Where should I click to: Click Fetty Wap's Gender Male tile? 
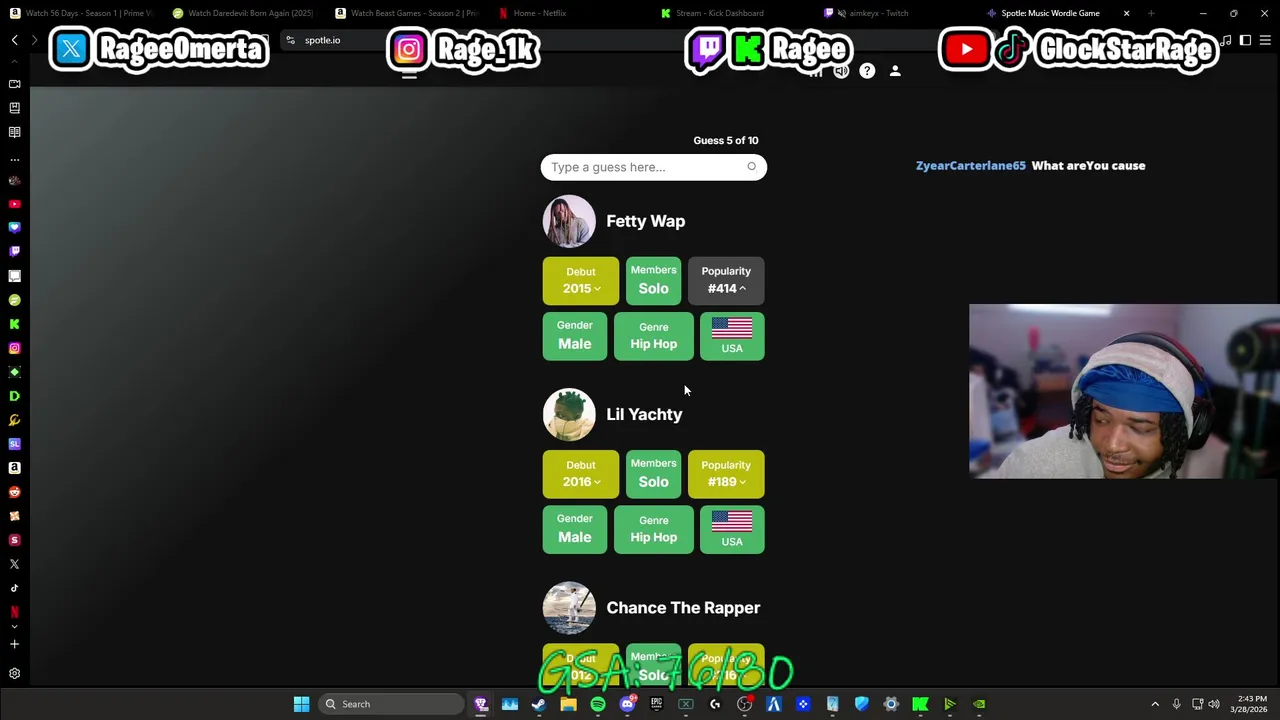coord(574,335)
